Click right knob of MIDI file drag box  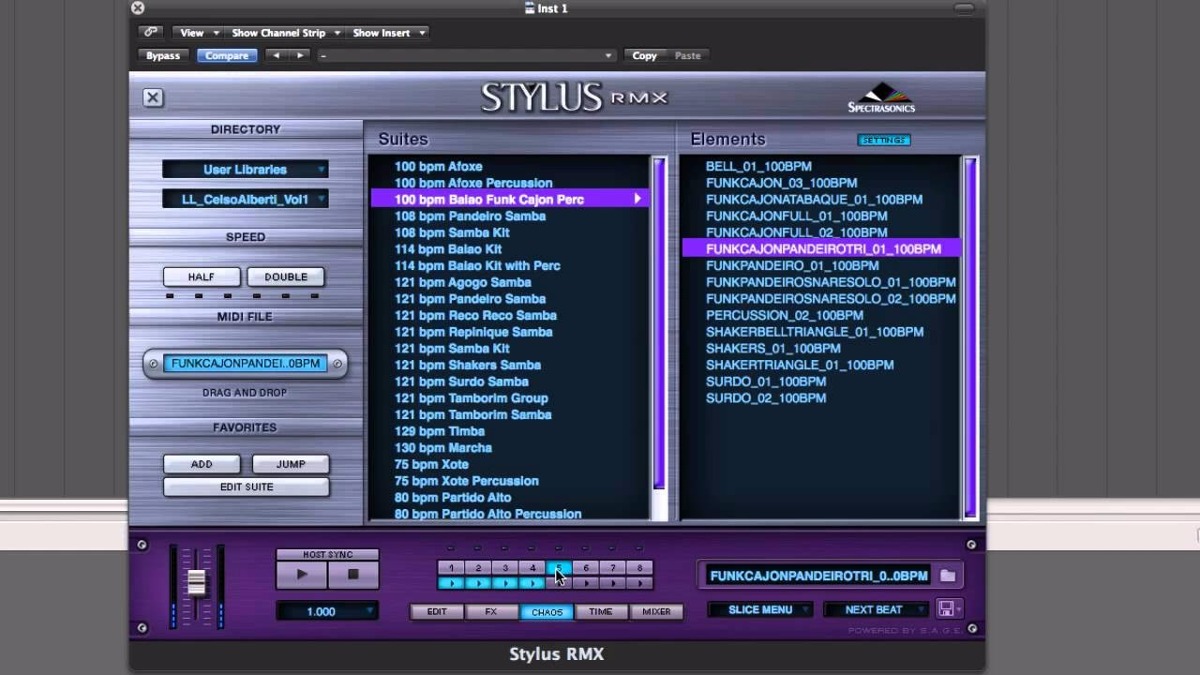click(338, 364)
